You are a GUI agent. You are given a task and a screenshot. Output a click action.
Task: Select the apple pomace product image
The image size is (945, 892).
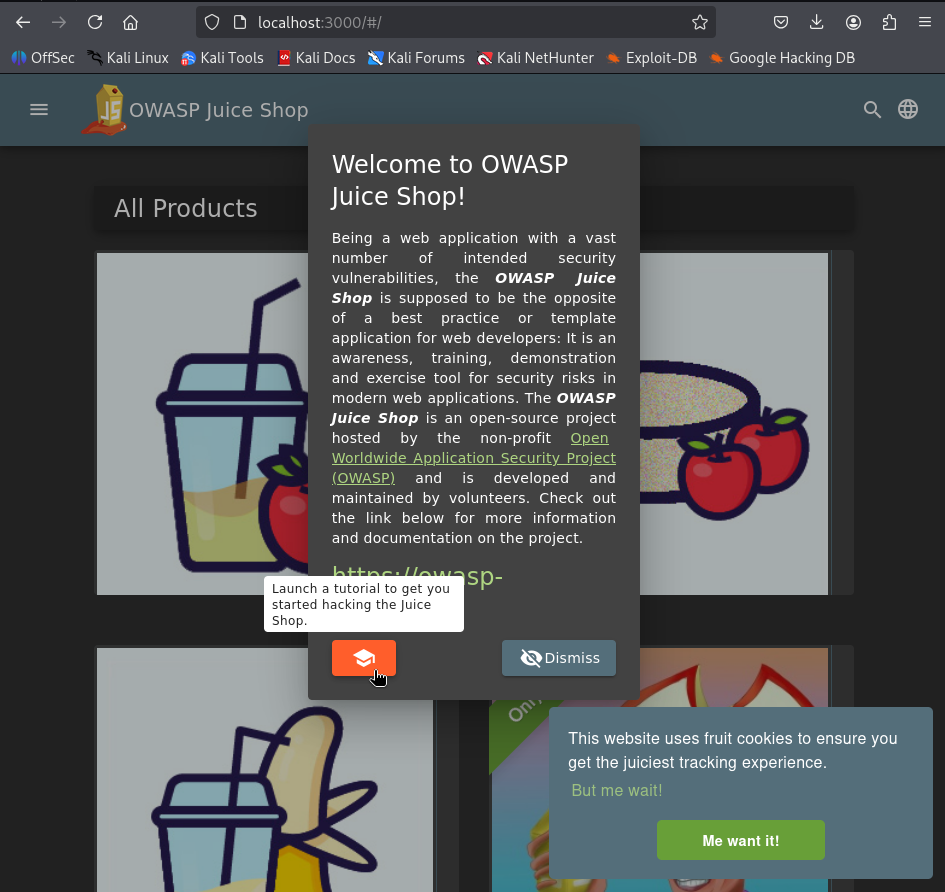(733, 424)
